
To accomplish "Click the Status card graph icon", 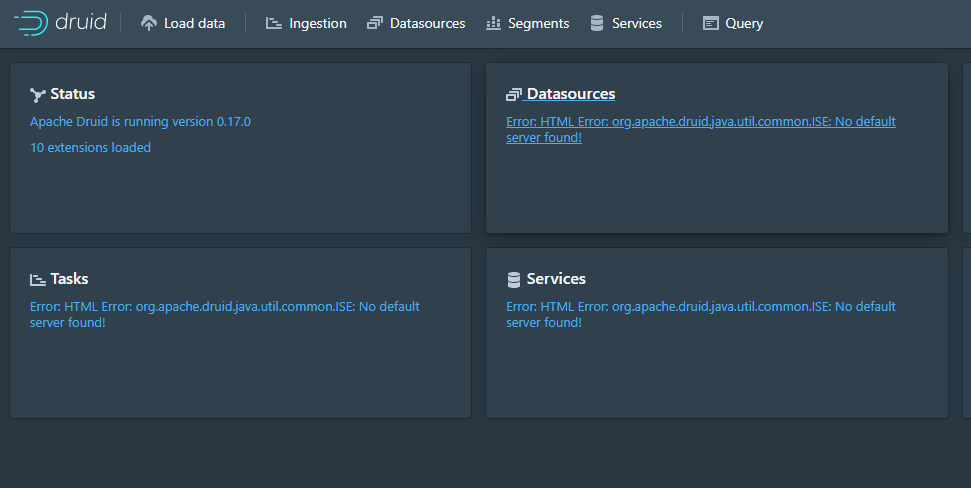I will [38, 95].
